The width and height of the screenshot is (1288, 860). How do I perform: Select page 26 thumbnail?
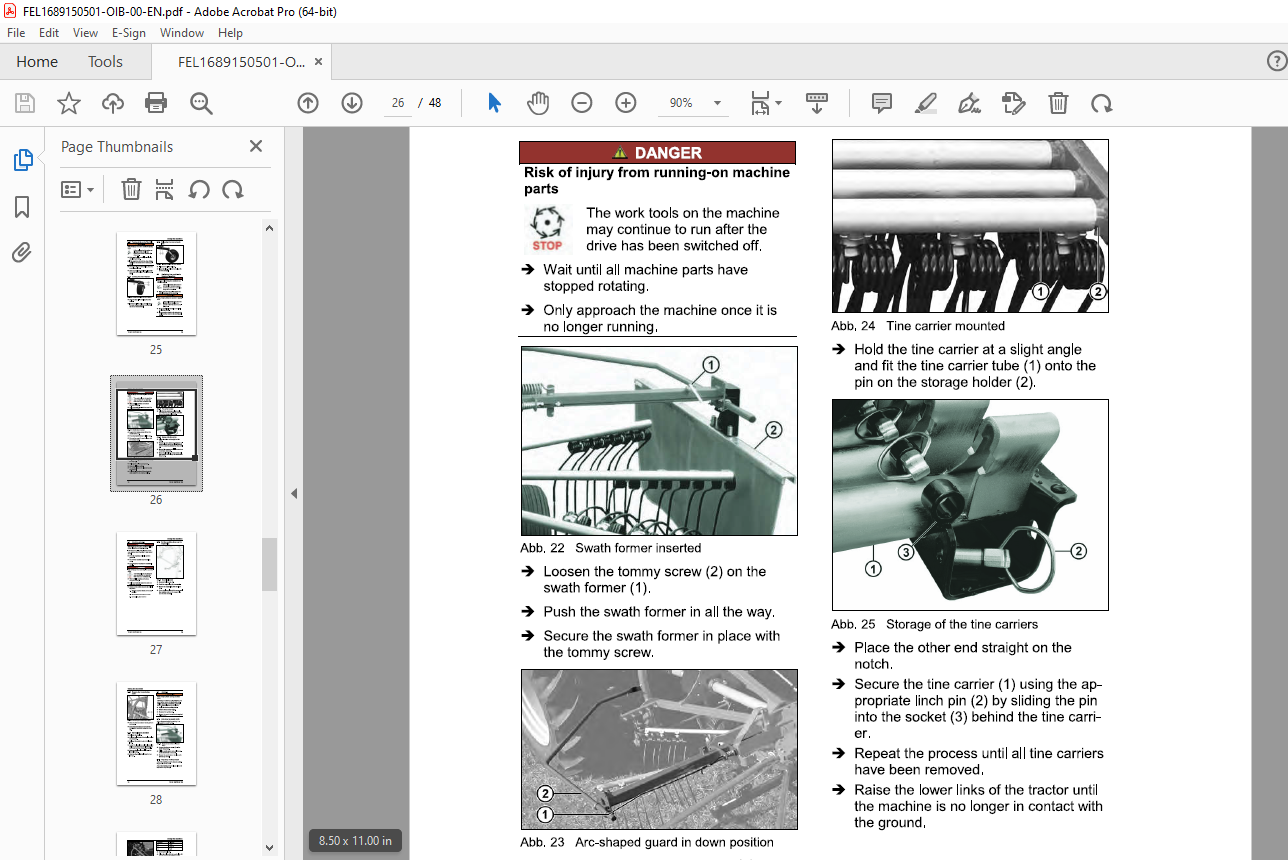(x=156, y=433)
